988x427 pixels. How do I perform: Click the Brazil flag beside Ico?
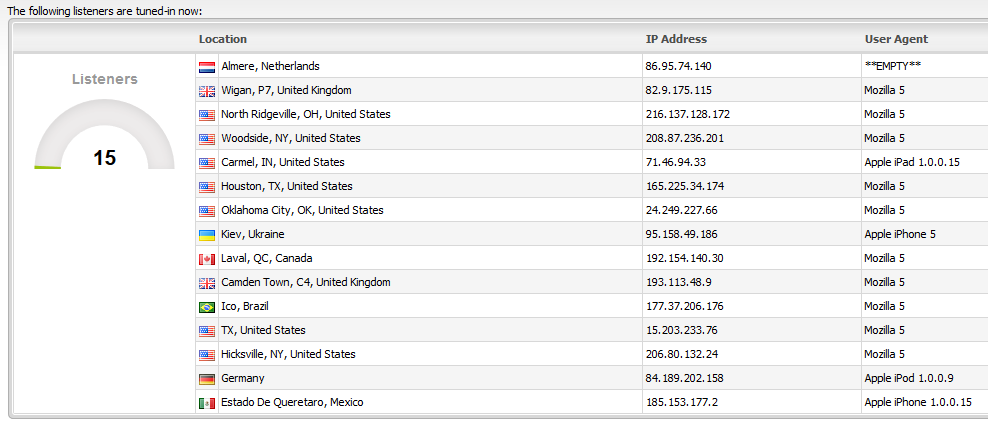[207, 307]
